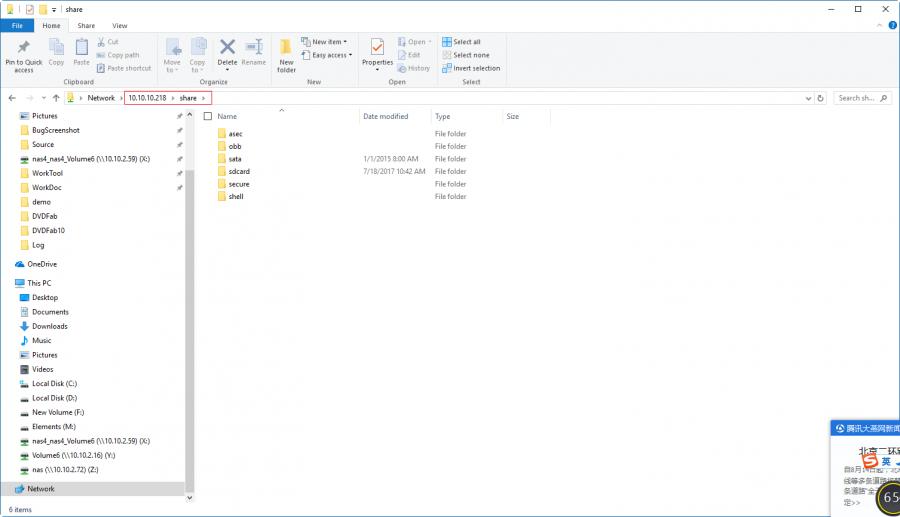Select the secure folder
Screen dimensions: 900x517
[x=239, y=184]
